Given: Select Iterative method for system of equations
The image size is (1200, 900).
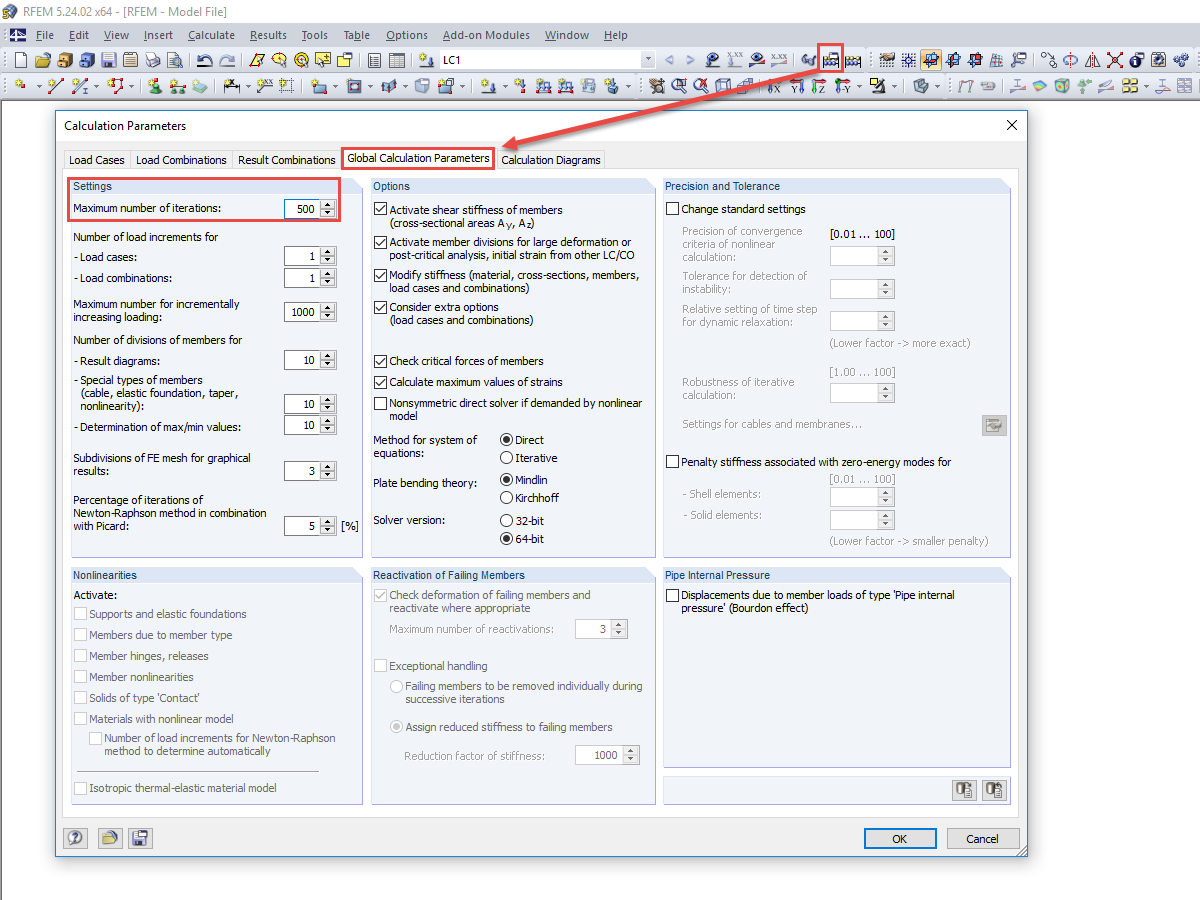Looking at the screenshot, I should [x=506, y=458].
